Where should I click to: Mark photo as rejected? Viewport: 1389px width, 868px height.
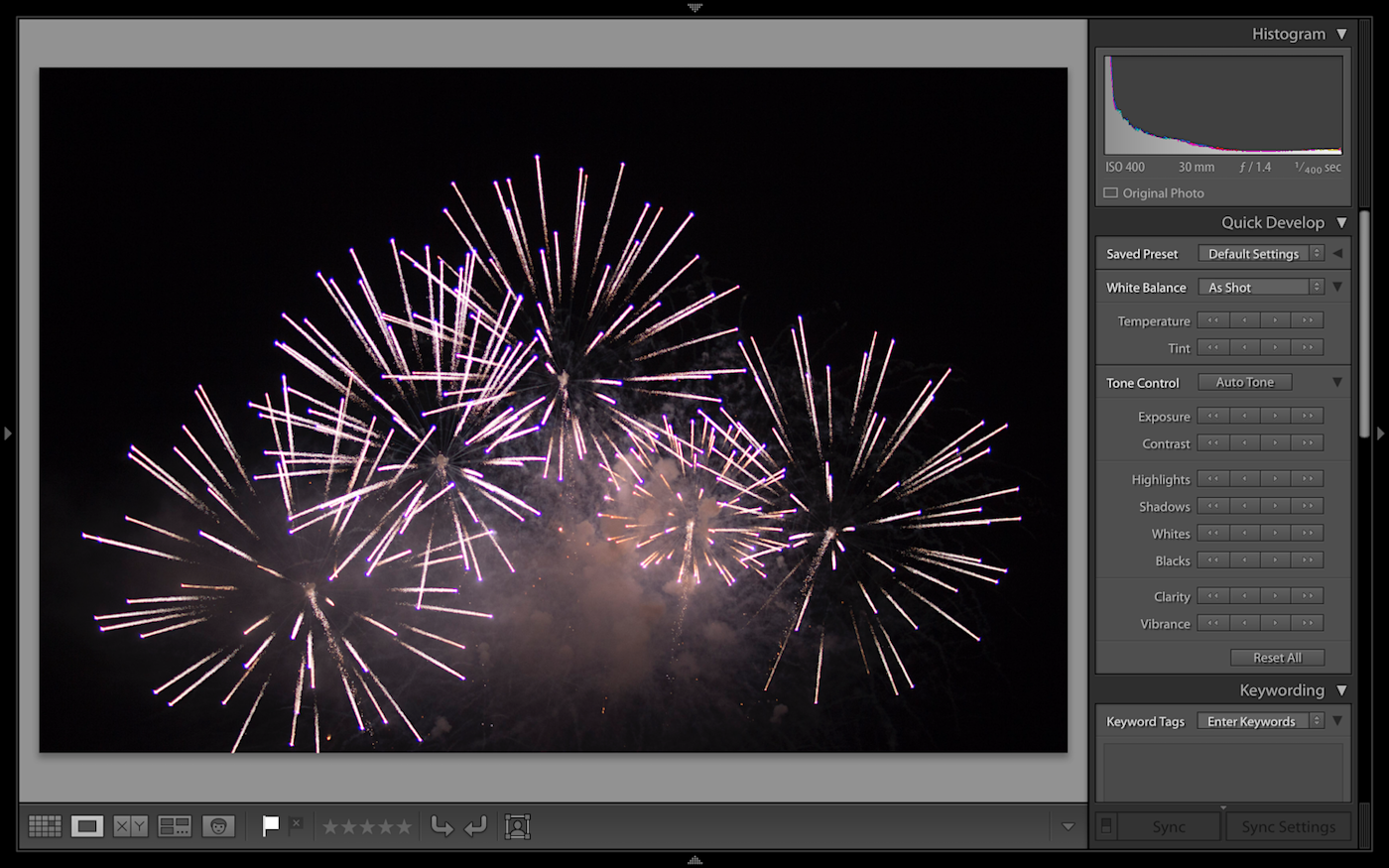point(296,824)
